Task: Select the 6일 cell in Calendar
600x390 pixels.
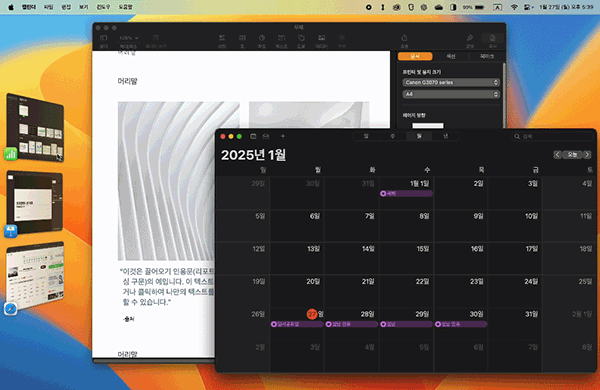Action: 297,225
